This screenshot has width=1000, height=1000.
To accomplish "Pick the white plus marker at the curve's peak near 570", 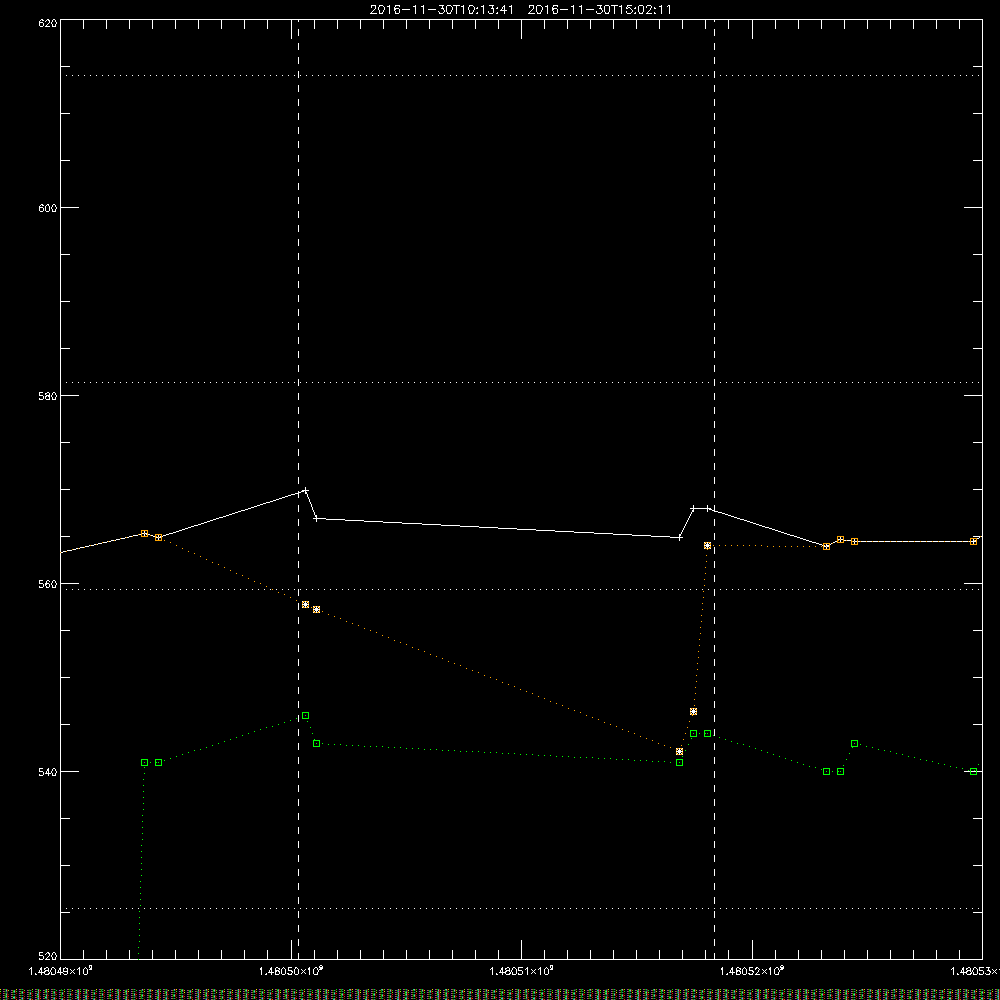I will (x=305, y=490).
